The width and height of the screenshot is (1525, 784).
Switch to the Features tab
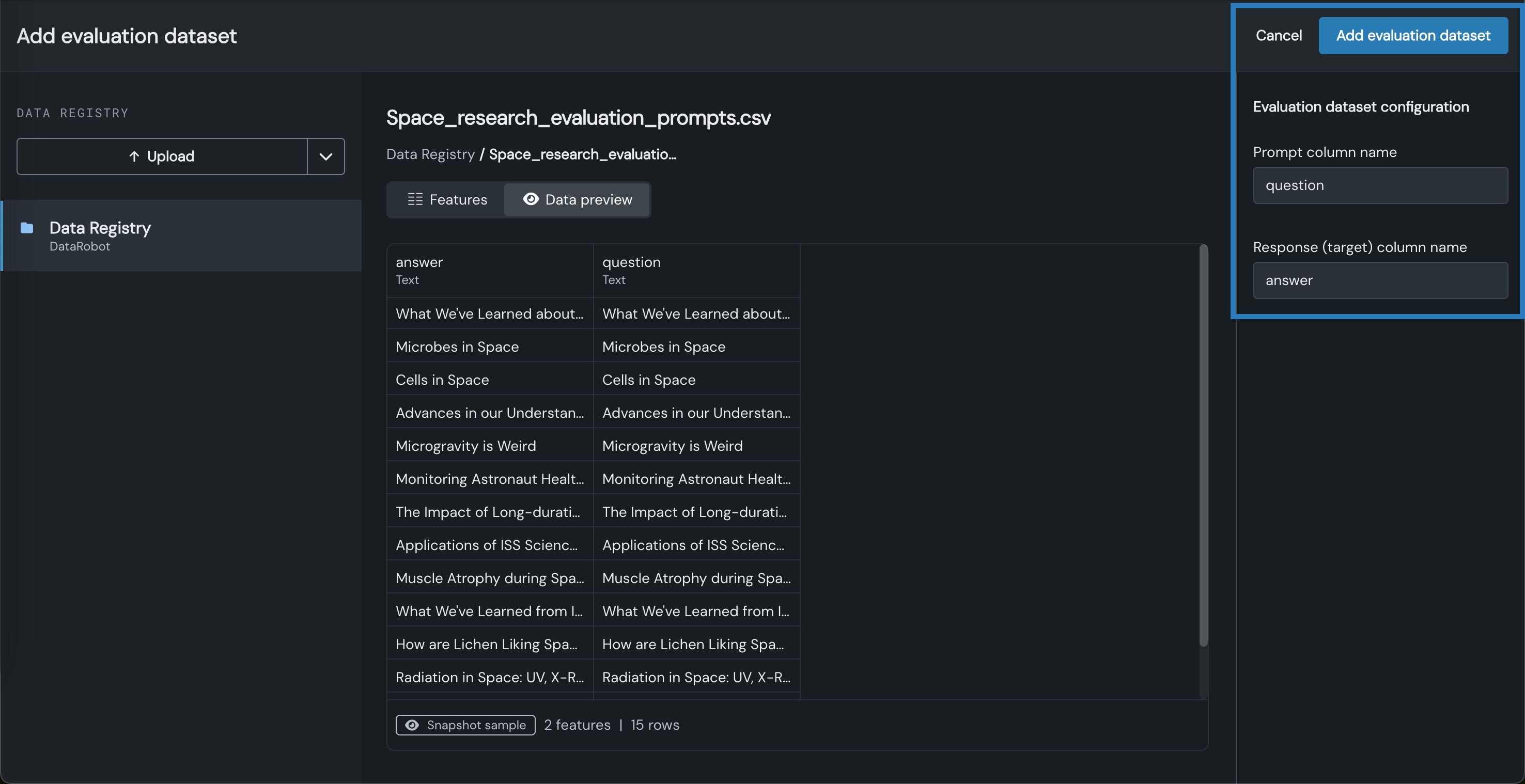[447, 199]
